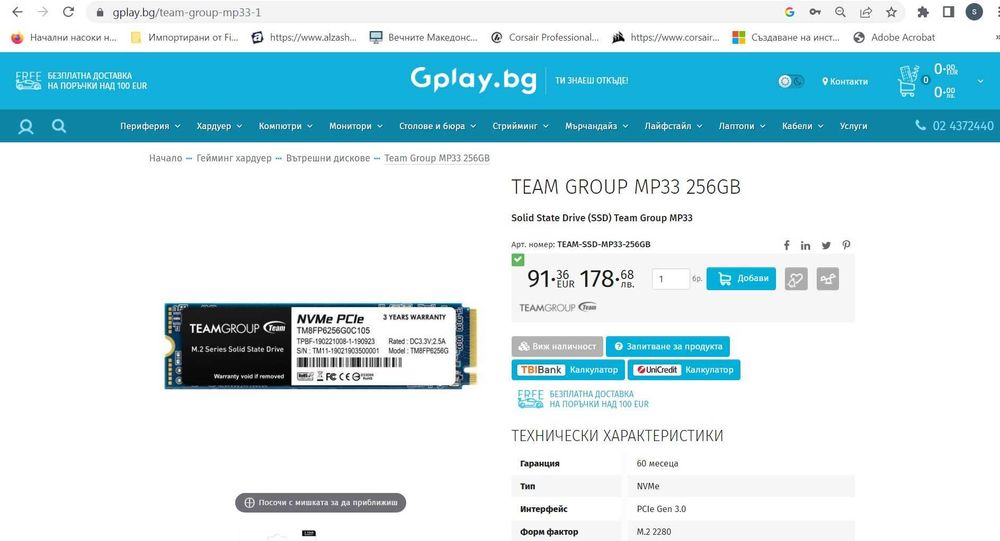The image size is (1000, 541).
Task: Open the Контакти link
Action: [845, 81]
